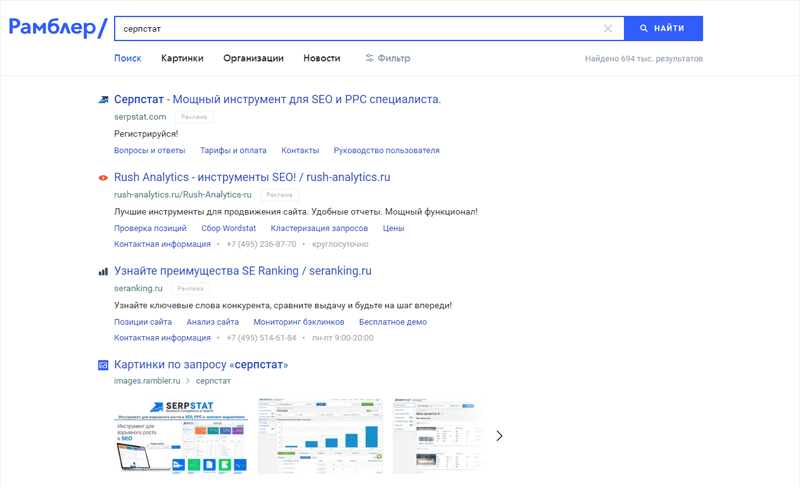
Task: Click the seranking.ru URL
Action: tap(138, 288)
